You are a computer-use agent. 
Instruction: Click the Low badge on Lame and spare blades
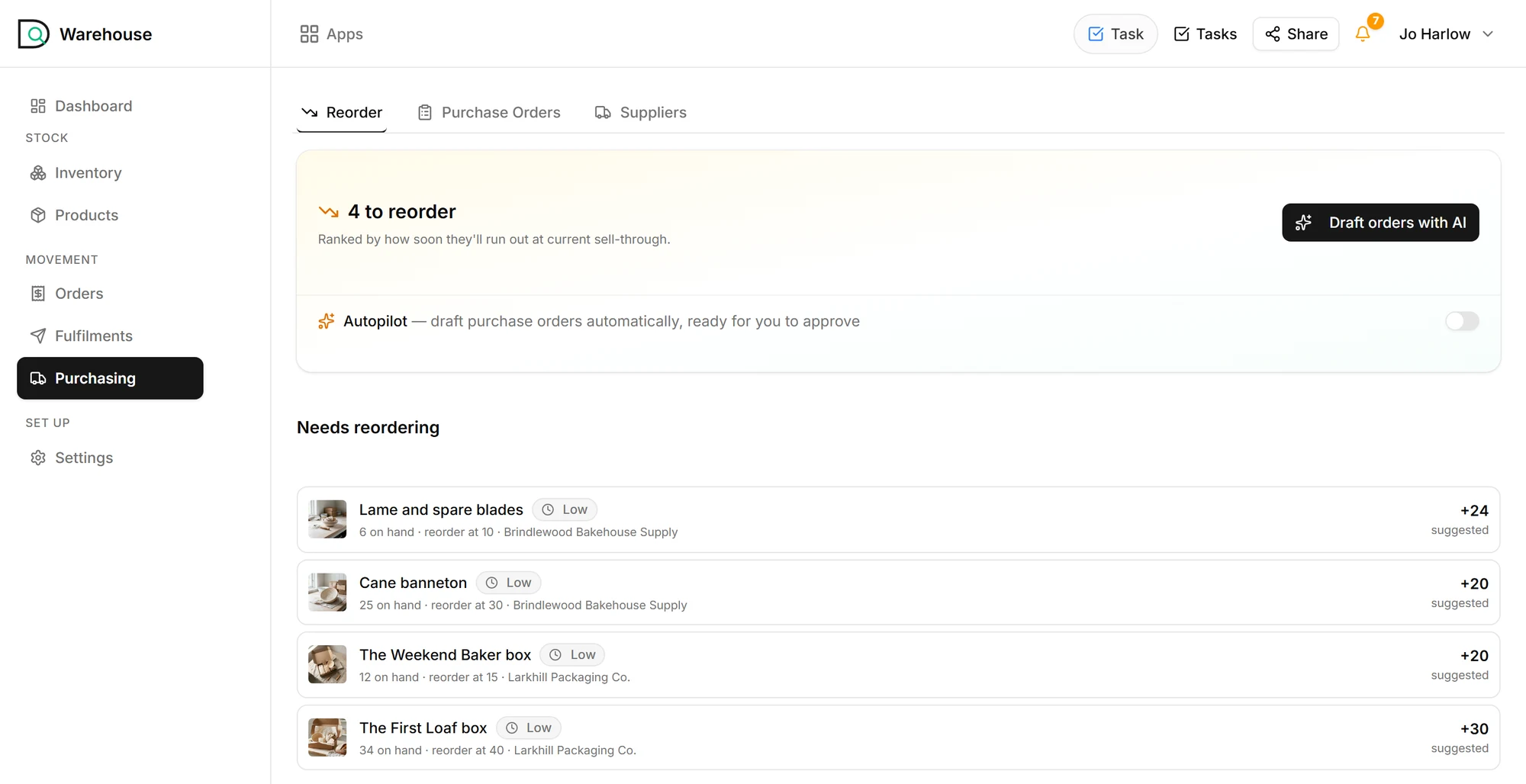pyautogui.click(x=565, y=509)
